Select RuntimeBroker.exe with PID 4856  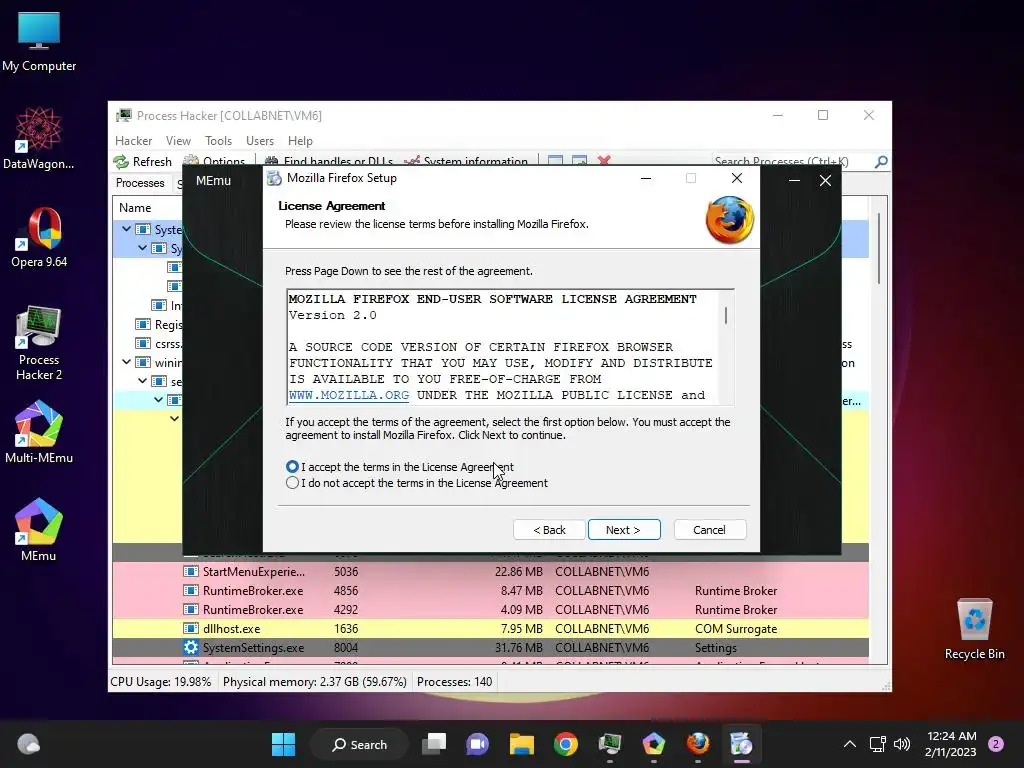(490, 590)
